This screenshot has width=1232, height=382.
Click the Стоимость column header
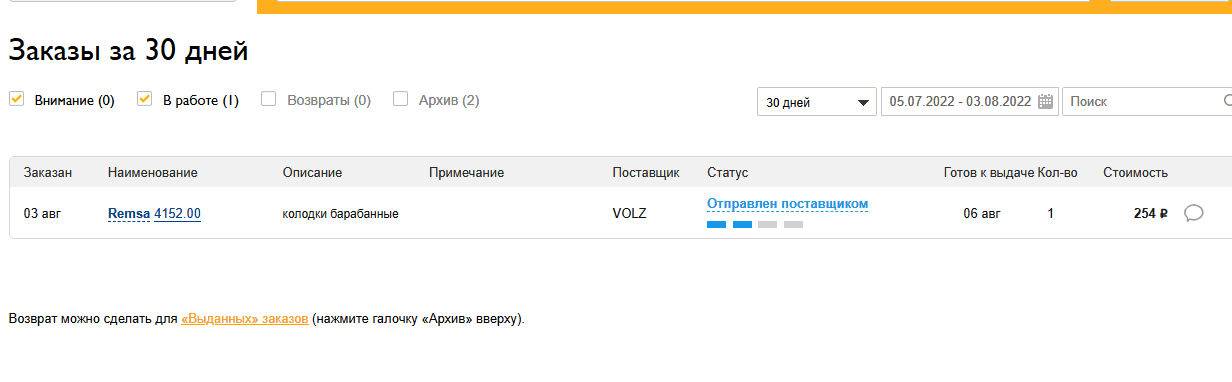click(x=1135, y=173)
